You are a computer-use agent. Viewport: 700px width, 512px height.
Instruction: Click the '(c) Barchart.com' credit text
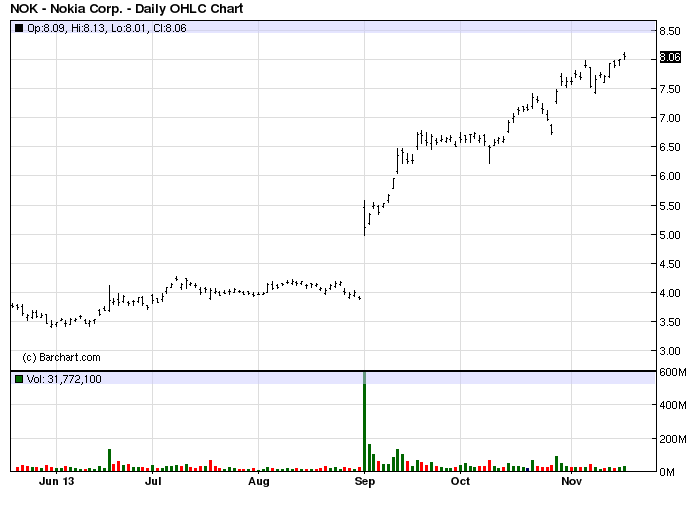62,358
